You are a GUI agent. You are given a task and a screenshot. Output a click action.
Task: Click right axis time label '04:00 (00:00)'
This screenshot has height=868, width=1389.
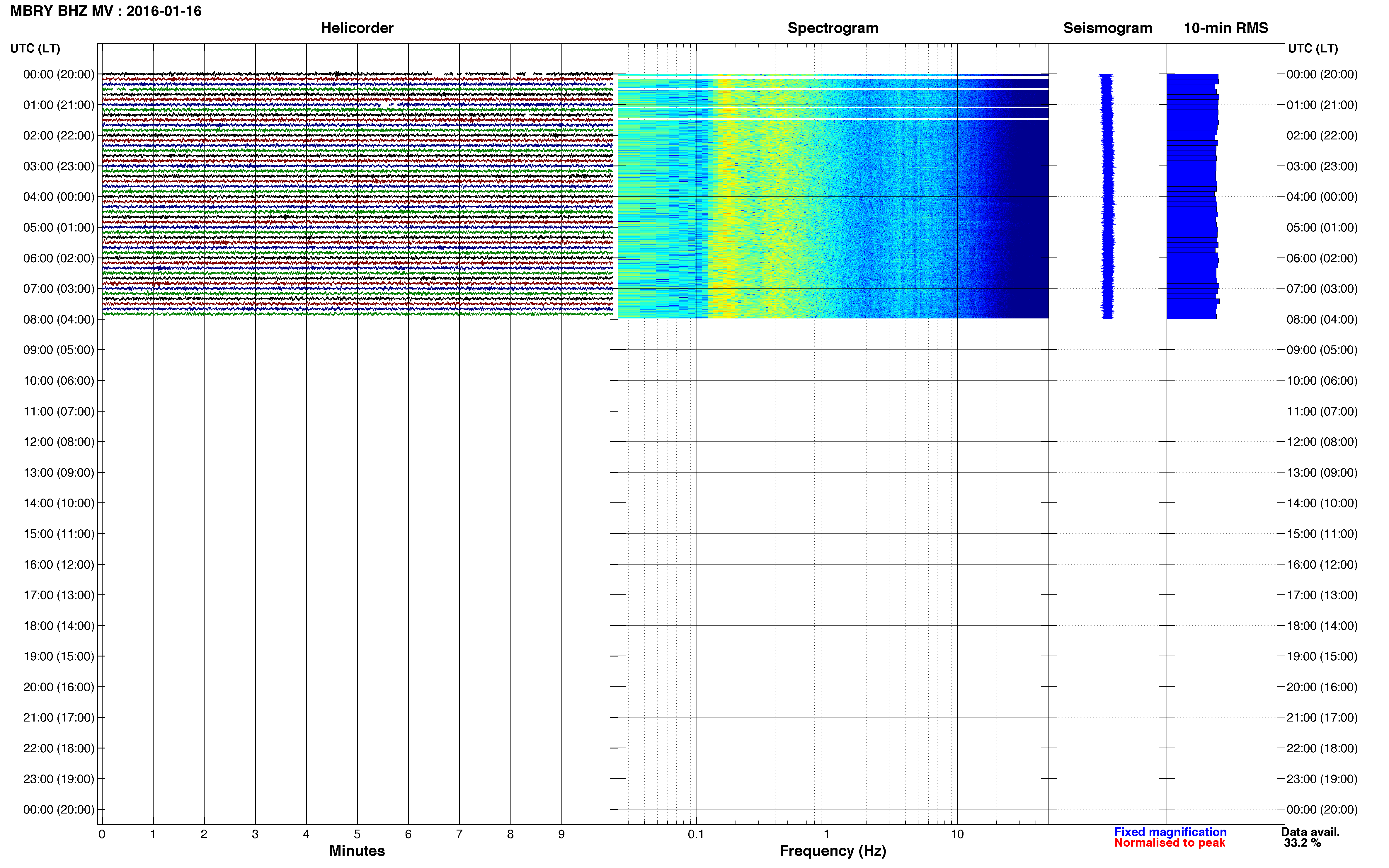tap(1322, 197)
